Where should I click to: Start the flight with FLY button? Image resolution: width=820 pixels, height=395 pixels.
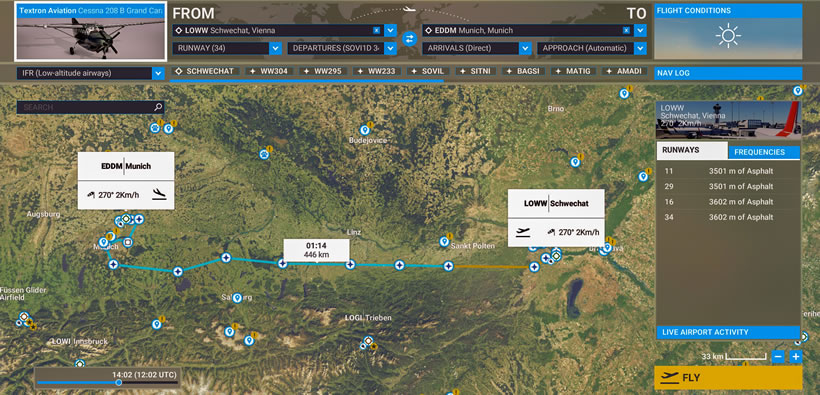(728, 378)
